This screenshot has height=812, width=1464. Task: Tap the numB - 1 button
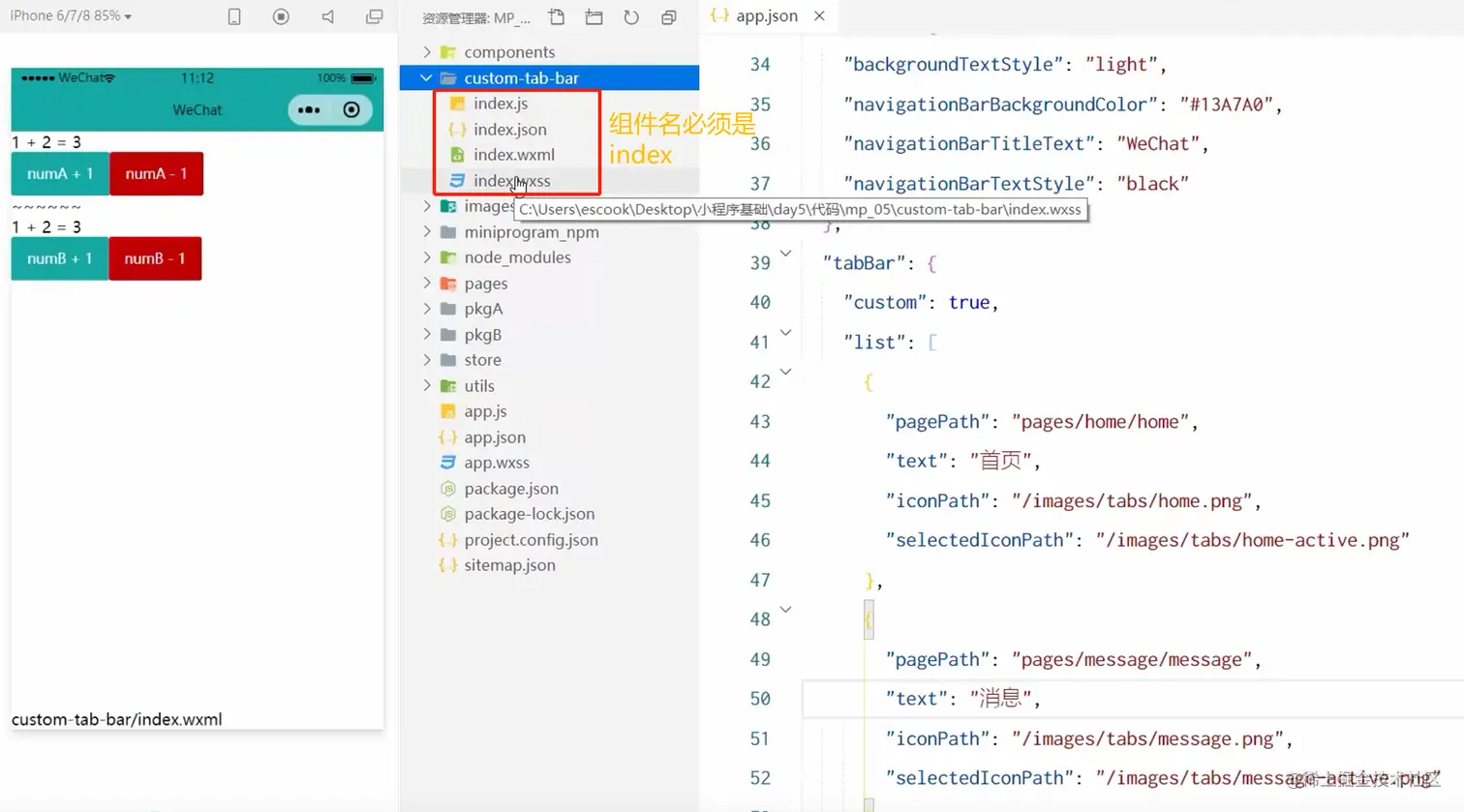[155, 258]
